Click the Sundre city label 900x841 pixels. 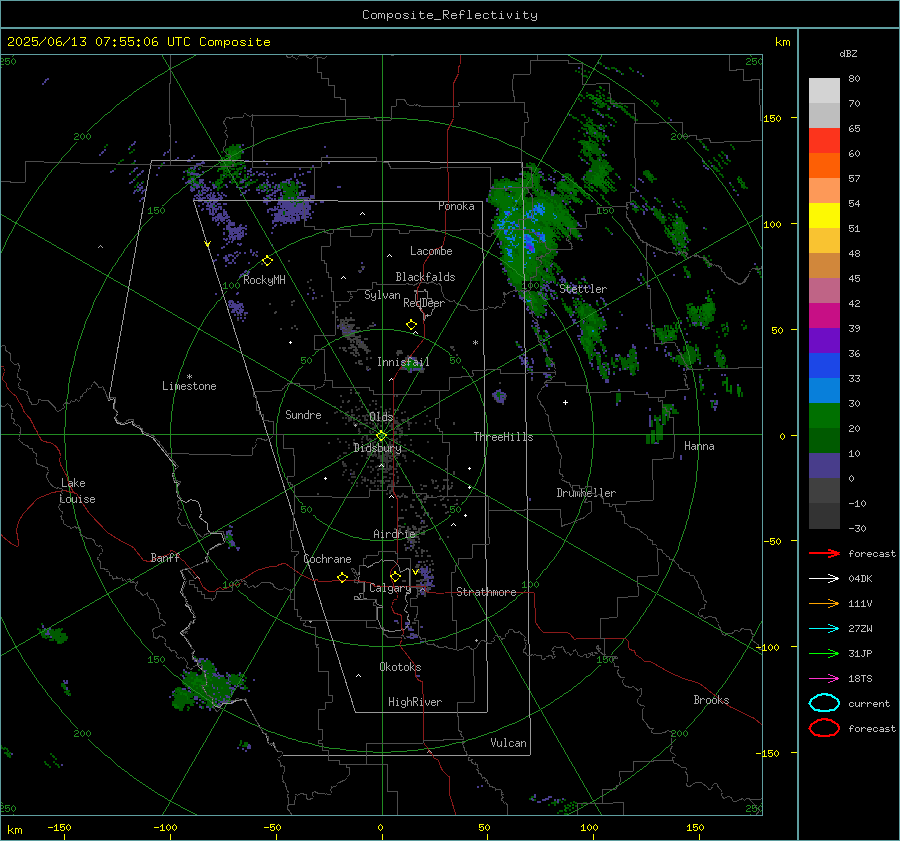[x=303, y=414]
